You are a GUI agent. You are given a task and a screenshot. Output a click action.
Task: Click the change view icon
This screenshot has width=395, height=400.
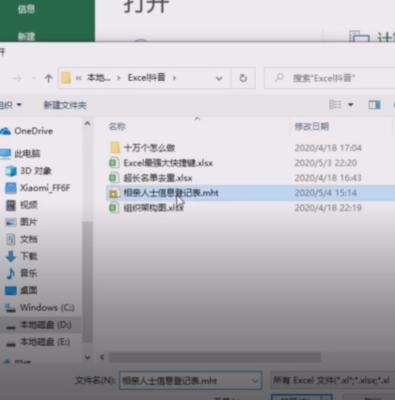335,105
